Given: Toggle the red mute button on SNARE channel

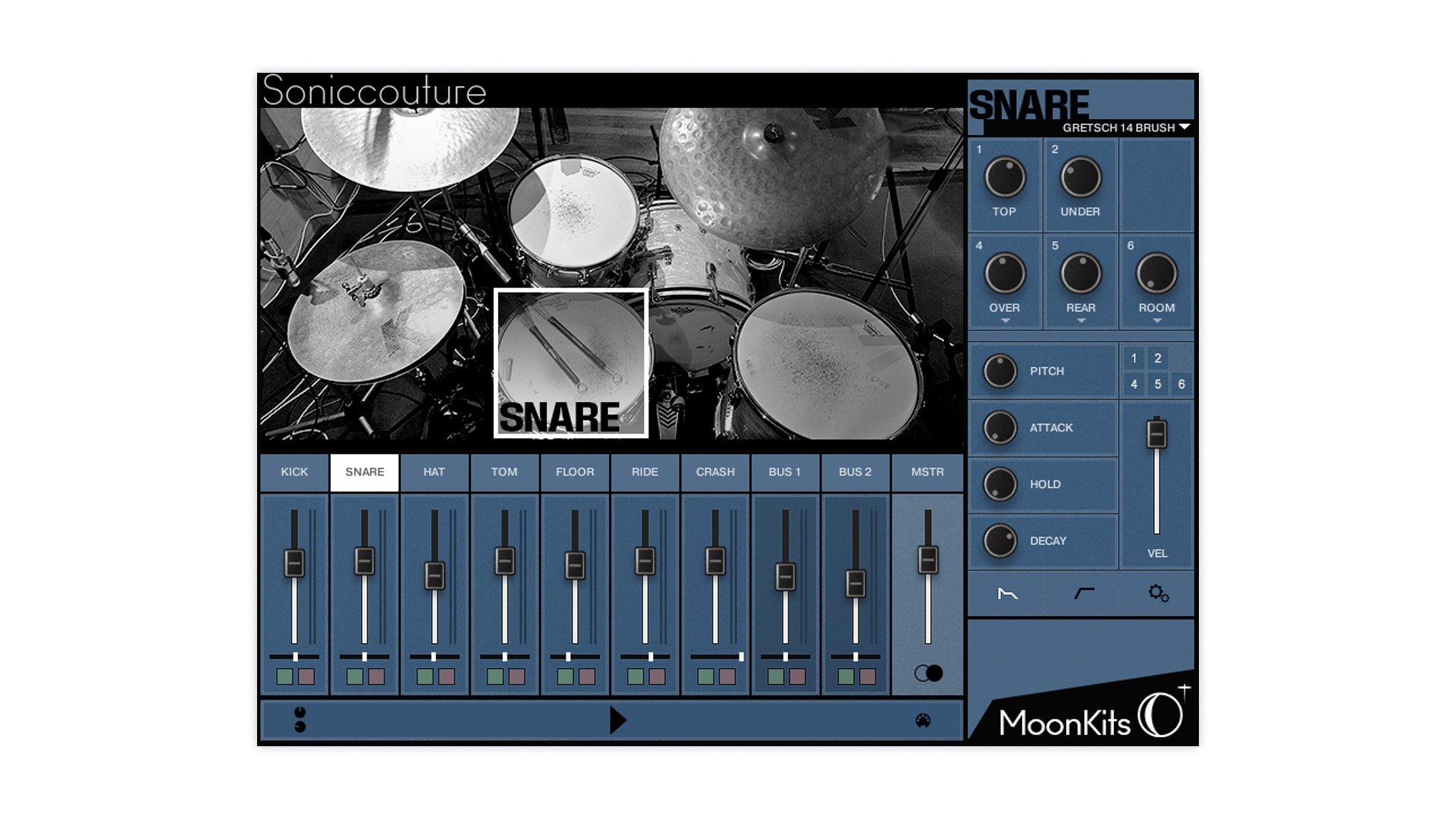Looking at the screenshot, I should coord(376,676).
